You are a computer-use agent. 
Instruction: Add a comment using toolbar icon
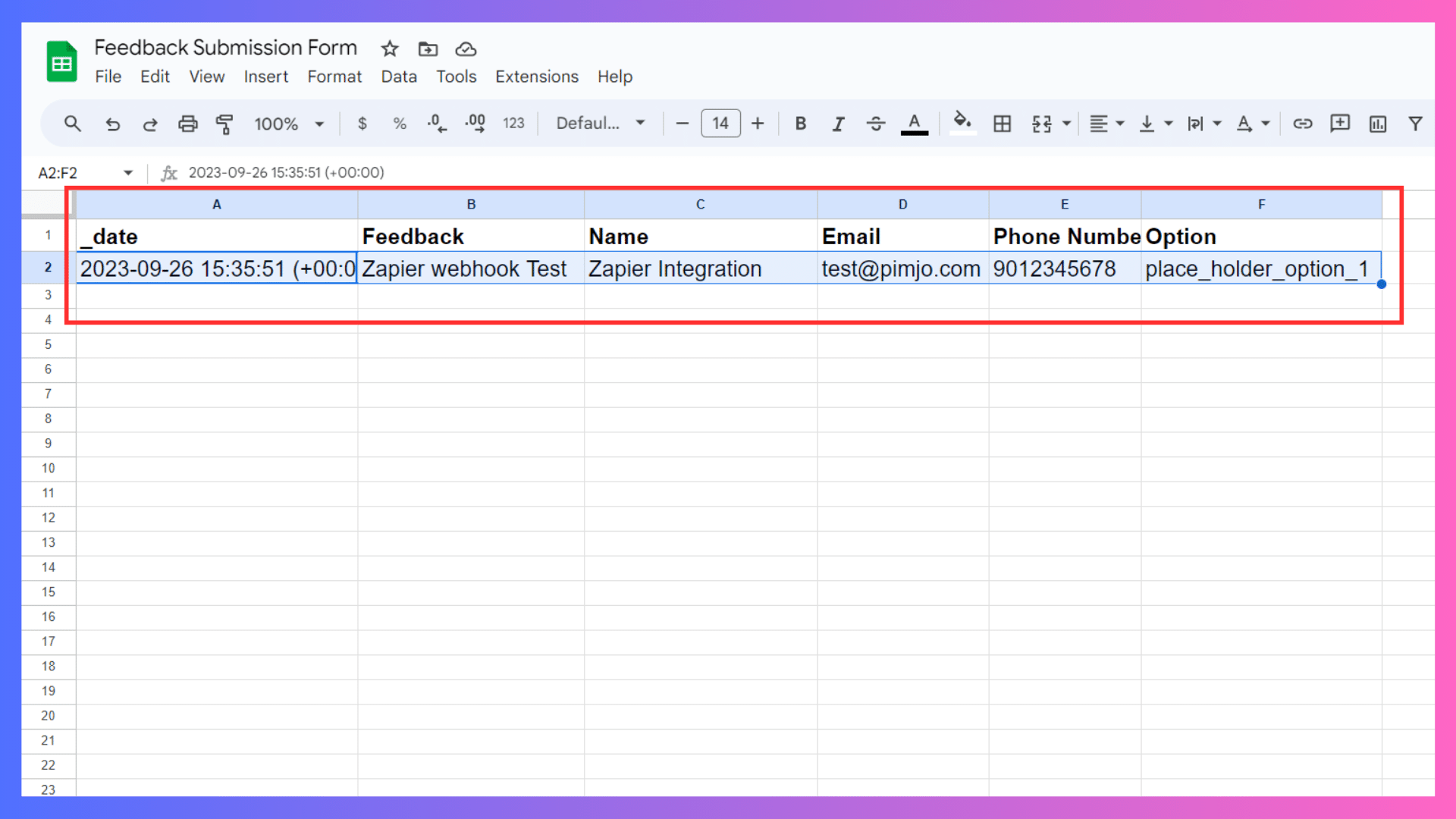pos(1340,123)
